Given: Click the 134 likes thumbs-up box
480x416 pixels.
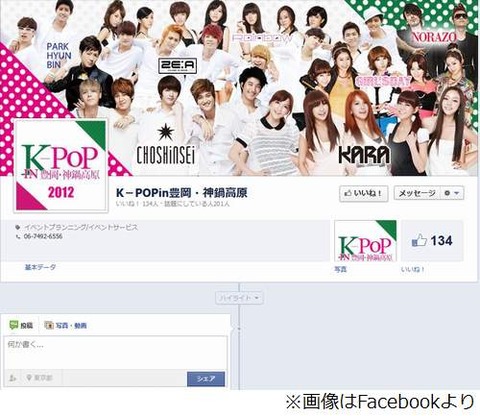Looking at the screenshot, I should point(432,240).
